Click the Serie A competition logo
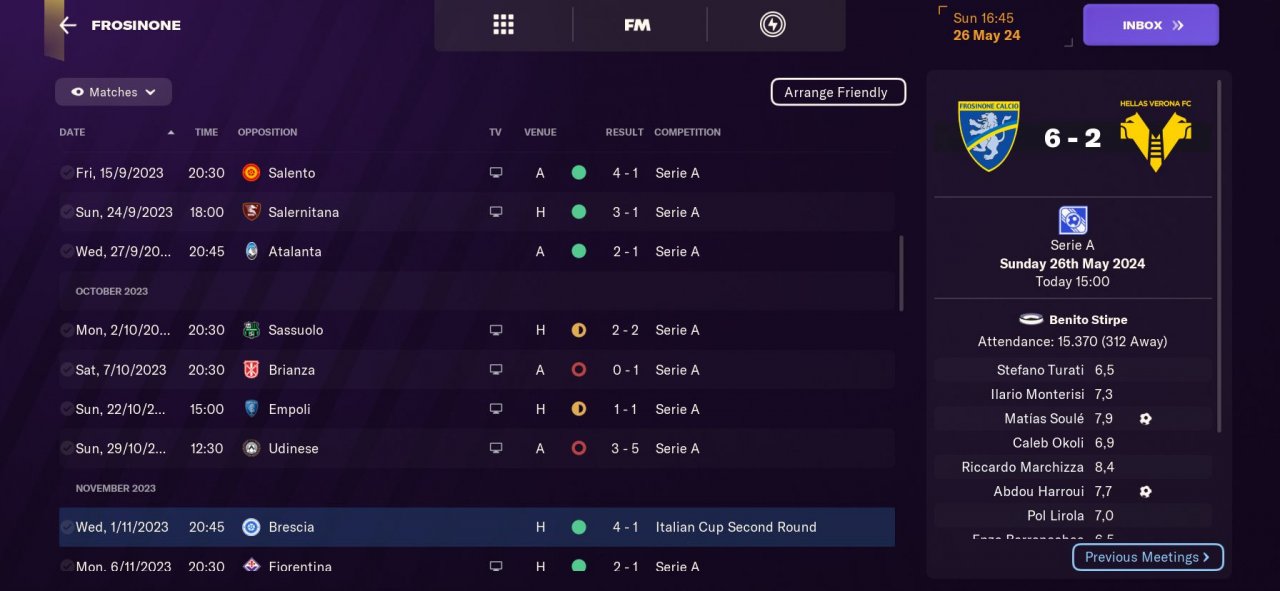The image size is (1280, 591). (1072, 220)
